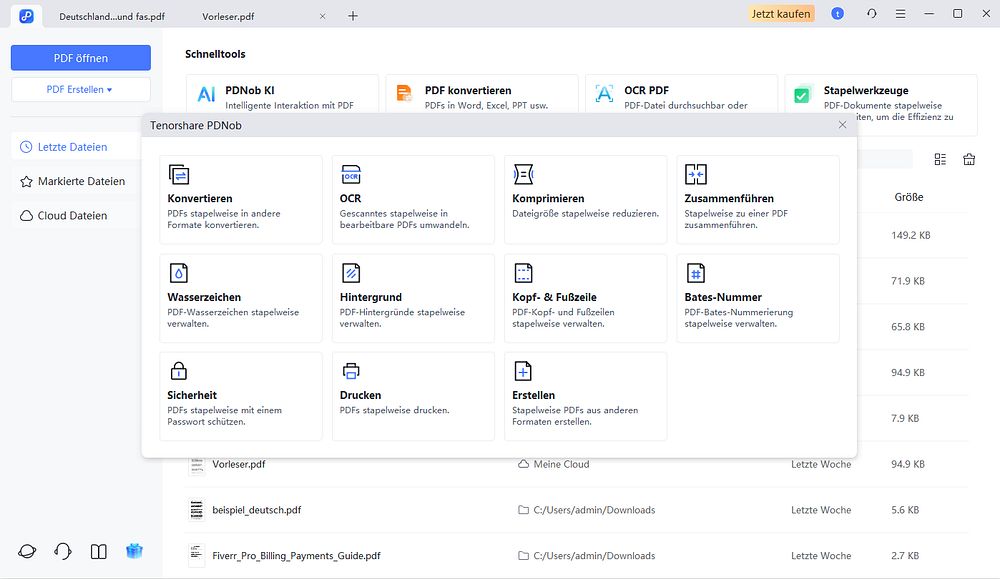Click the 2.7 KB size value
The image size is (1000, 579).
(x=905, y=556)
